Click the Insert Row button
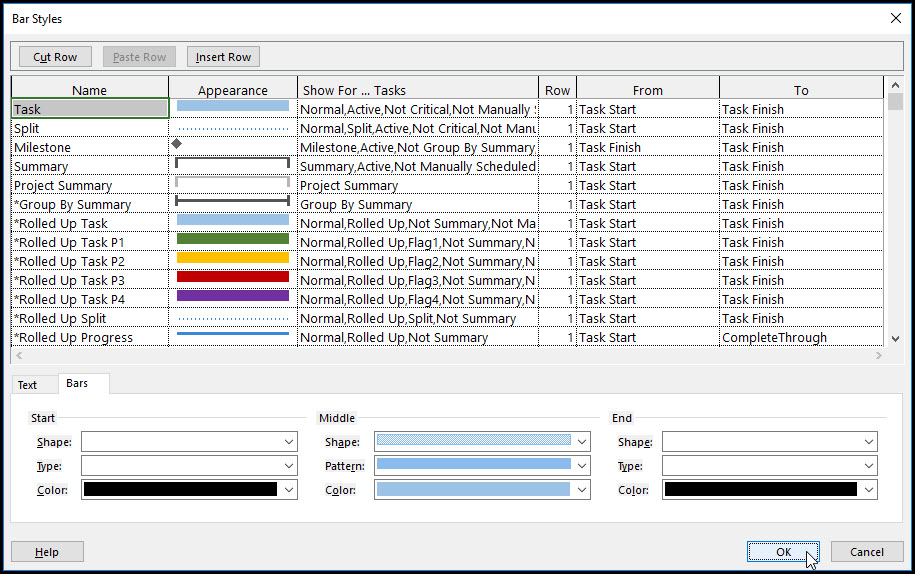The height and width of the screenshot is (574, 915). tap(223, 57)
